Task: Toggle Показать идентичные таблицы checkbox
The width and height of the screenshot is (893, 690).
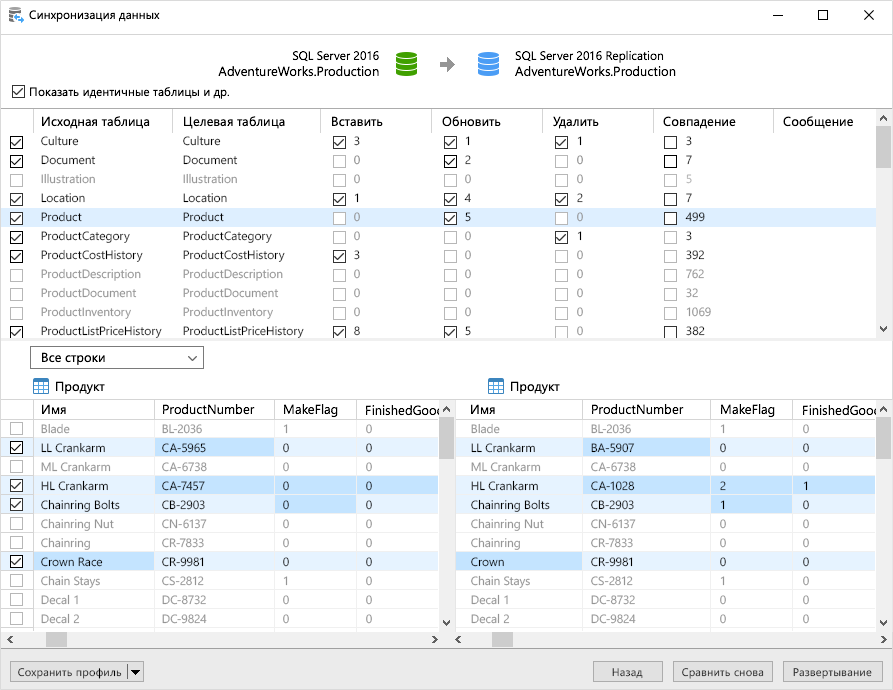Action: click(x=18, y=92)
